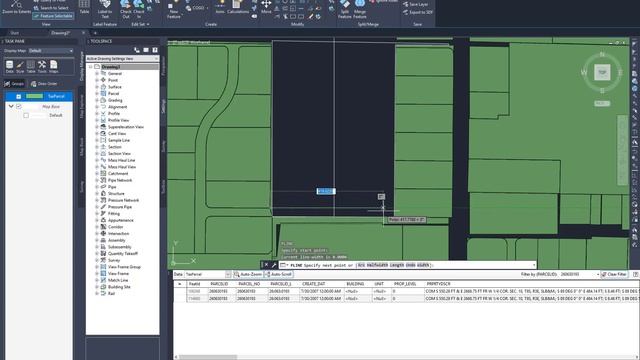Image resolution: width=640 pixels, height=360 pixels.
Task: Click the Toolspace help icon
Action: [155, 50]
